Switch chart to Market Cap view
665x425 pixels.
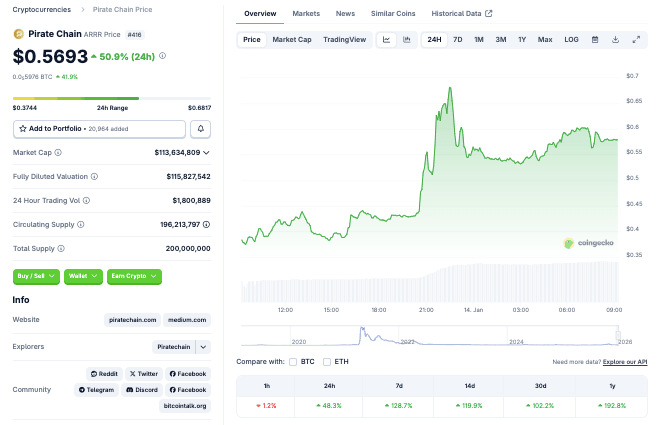[292, 39]
